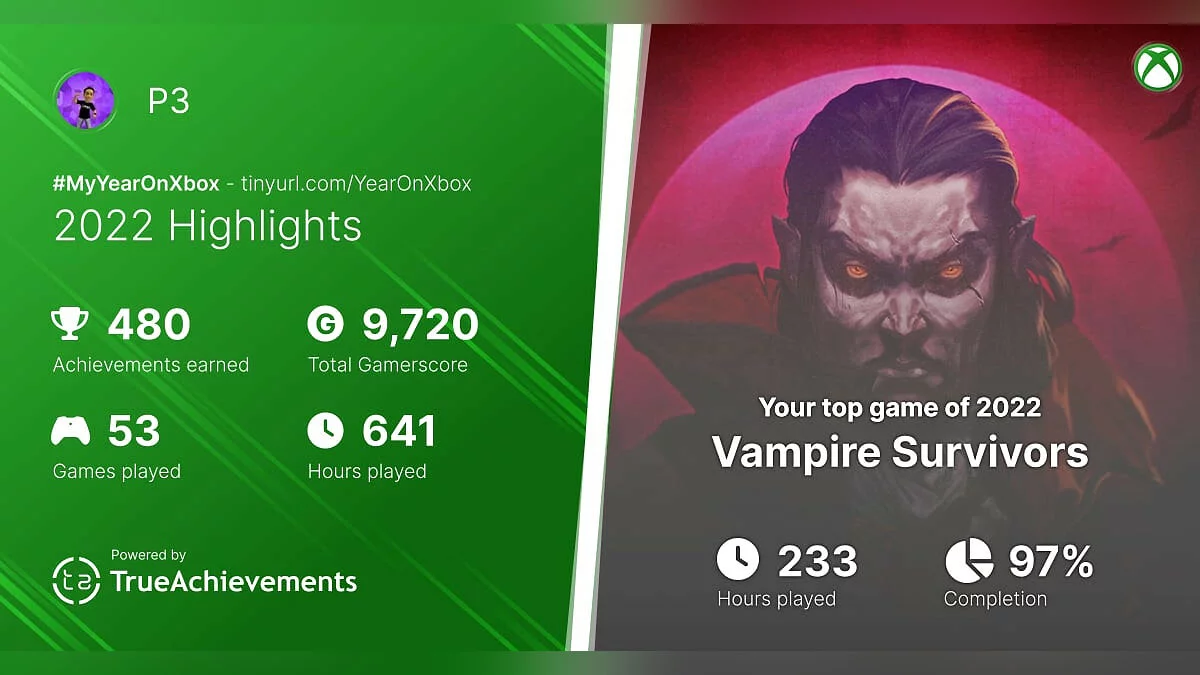Click the Xbox logo icon
The width and height of the screenshot is (1200, 675).
pos(1157,67)
